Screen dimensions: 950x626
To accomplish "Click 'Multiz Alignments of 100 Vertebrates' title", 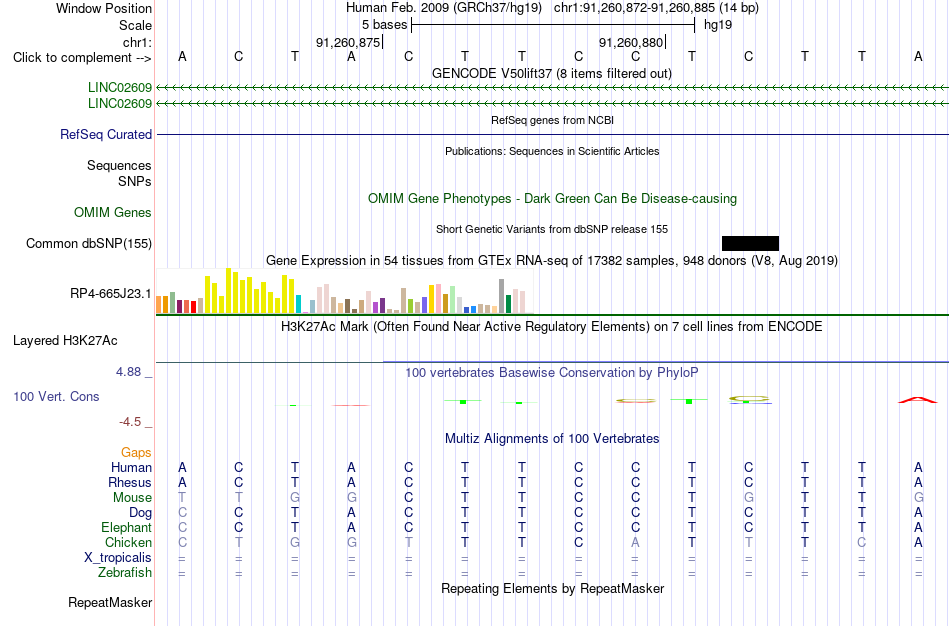I will coord(552,438).
